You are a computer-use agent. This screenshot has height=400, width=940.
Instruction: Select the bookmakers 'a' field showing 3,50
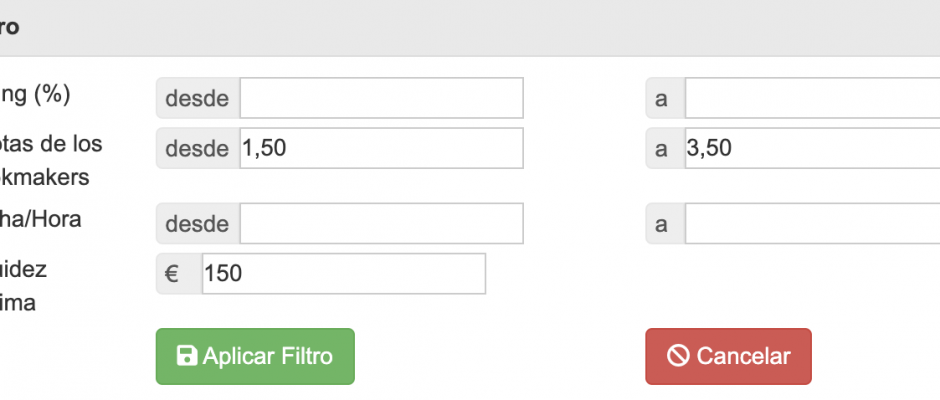[812, 148]
